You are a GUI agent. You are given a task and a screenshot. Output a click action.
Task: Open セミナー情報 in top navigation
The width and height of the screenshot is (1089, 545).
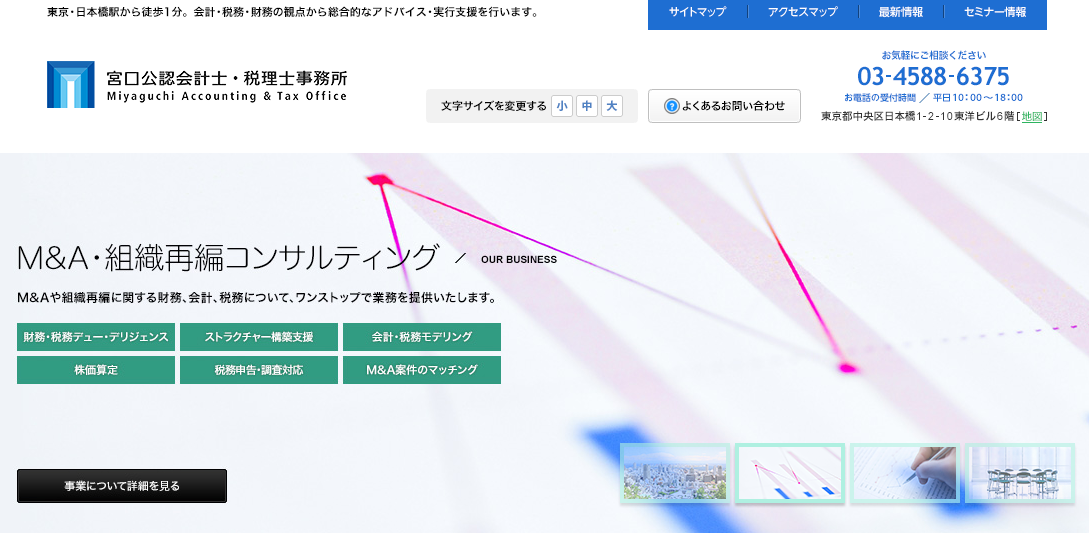994,13
